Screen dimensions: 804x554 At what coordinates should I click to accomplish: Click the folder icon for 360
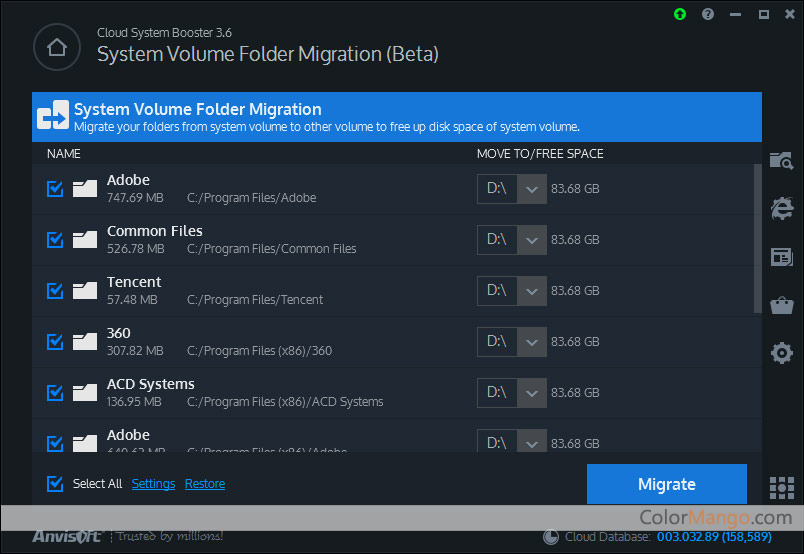(85, 342)
